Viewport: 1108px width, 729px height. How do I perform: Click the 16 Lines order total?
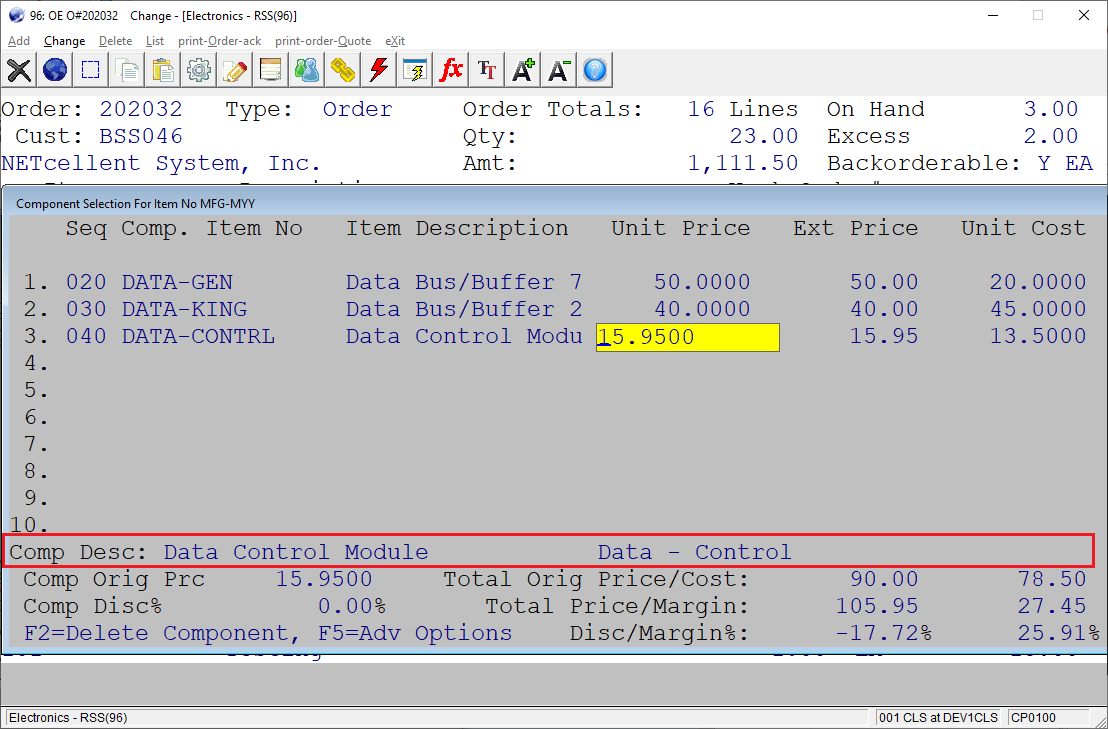[x=743, y=109]
